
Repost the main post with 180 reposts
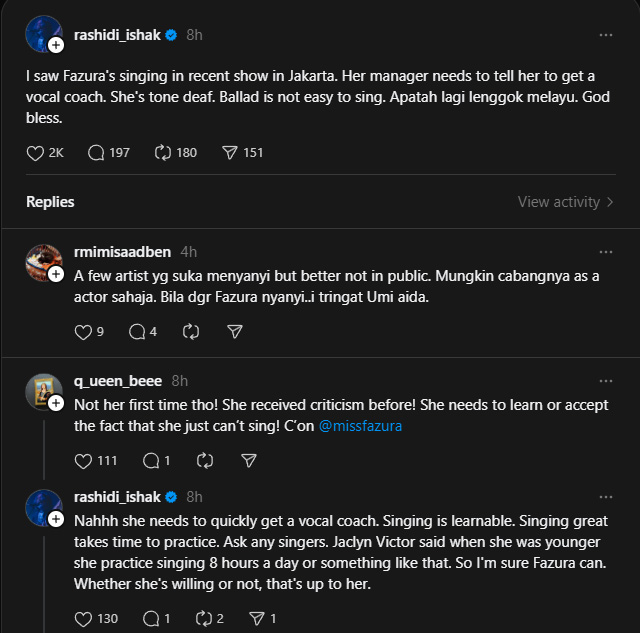click(163, 153)
